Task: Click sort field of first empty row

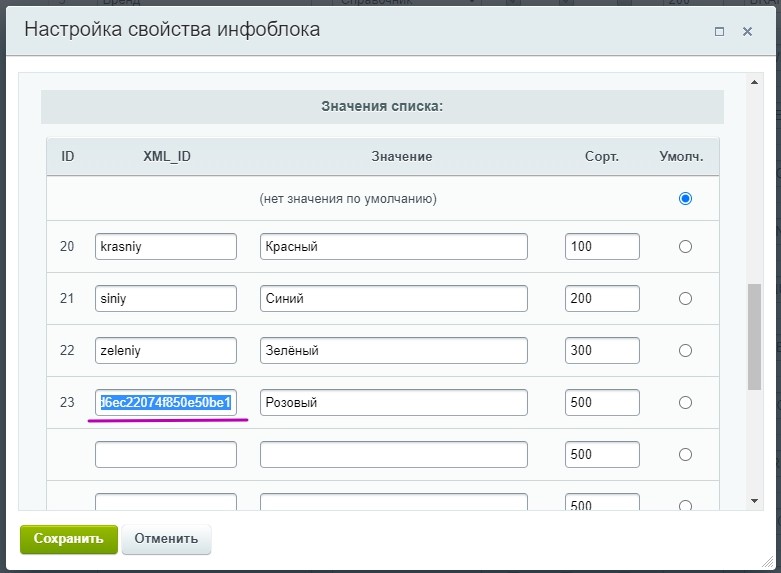Action: click(602, 454)
